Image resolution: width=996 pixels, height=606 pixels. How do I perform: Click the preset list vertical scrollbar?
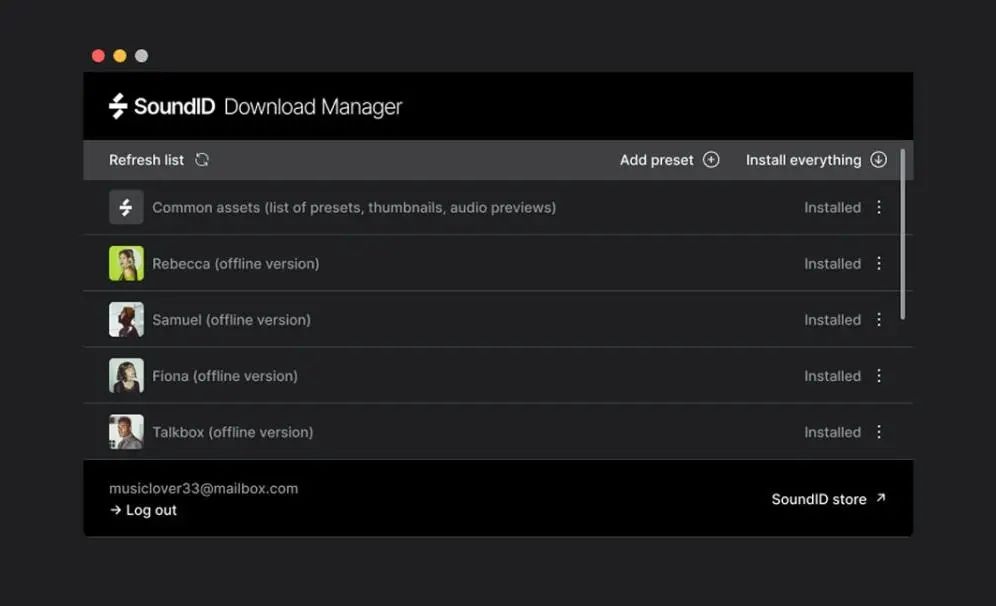pyautogui.click(x=903, y=235)
